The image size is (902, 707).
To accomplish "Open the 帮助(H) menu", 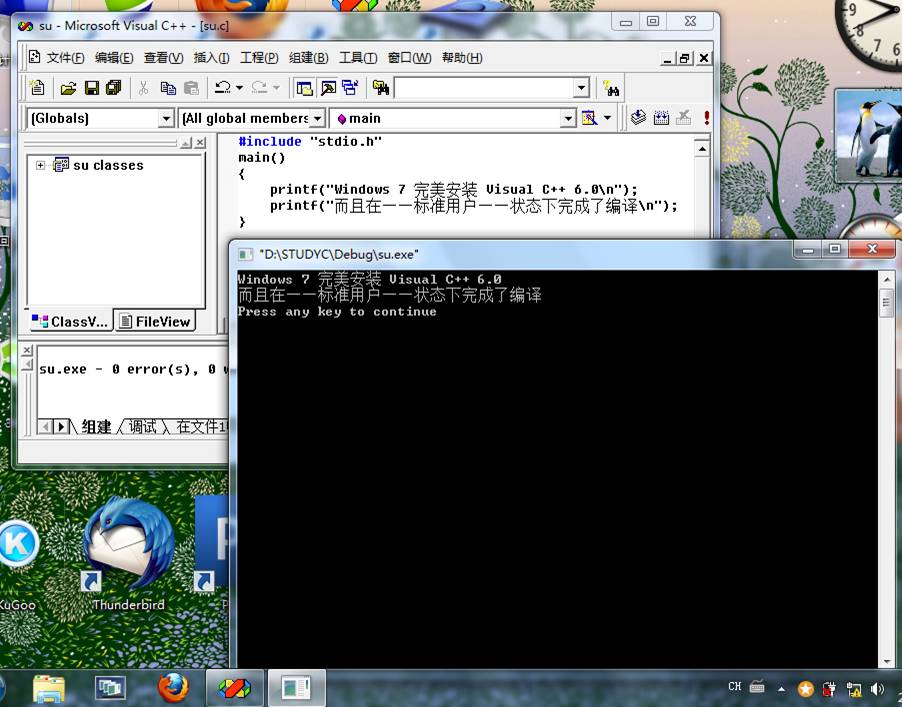I will tap(462, 58).
